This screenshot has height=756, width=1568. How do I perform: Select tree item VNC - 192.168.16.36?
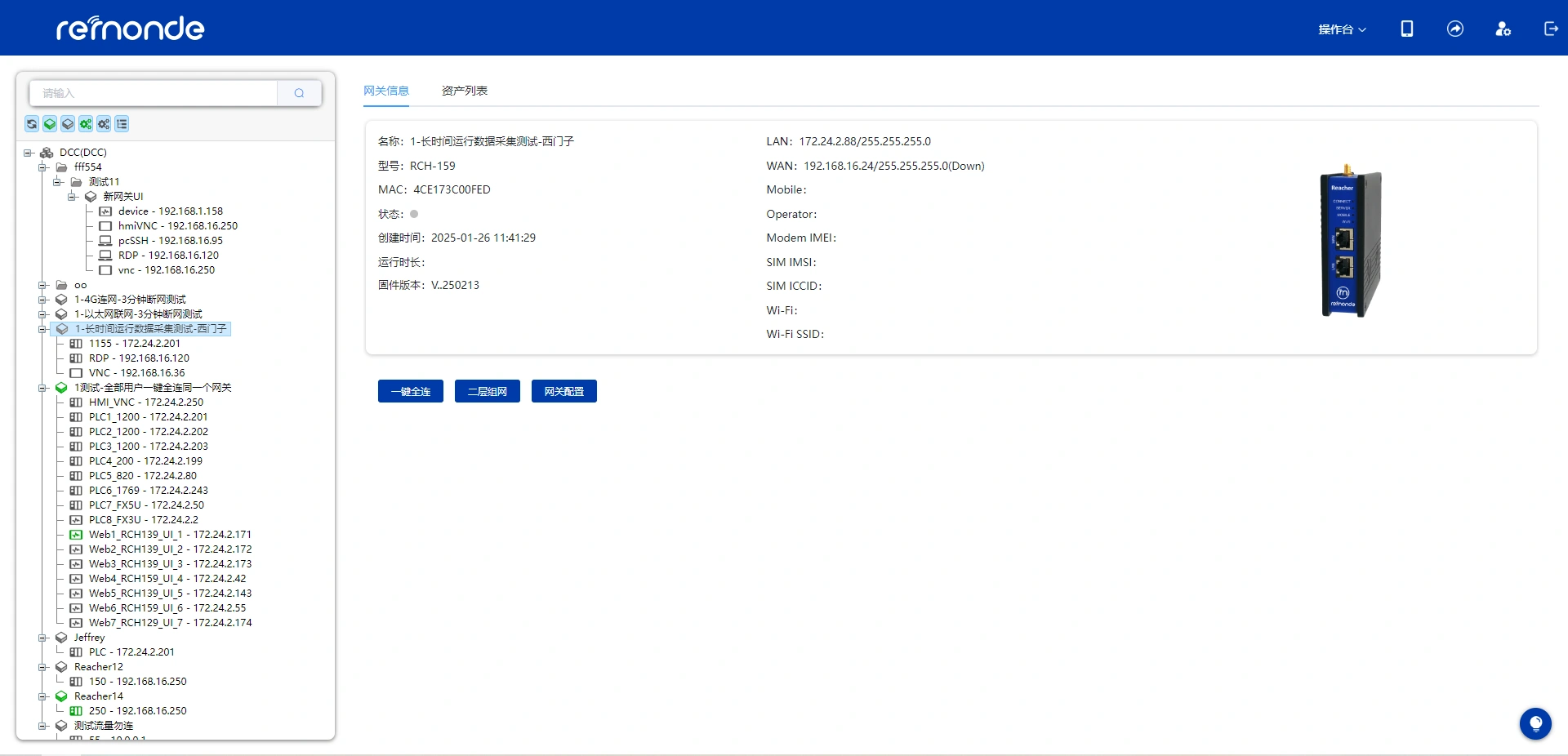[136, 373]
